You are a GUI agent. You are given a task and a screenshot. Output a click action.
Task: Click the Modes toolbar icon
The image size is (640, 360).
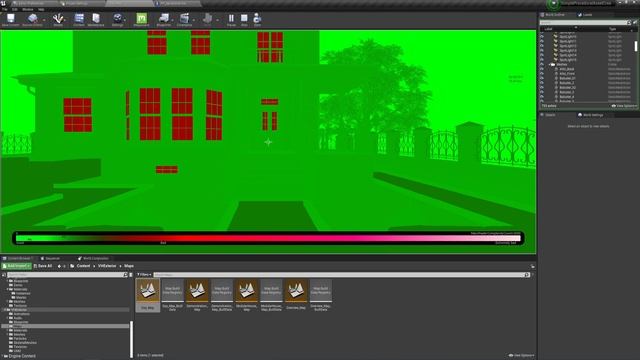pos(58,18)
